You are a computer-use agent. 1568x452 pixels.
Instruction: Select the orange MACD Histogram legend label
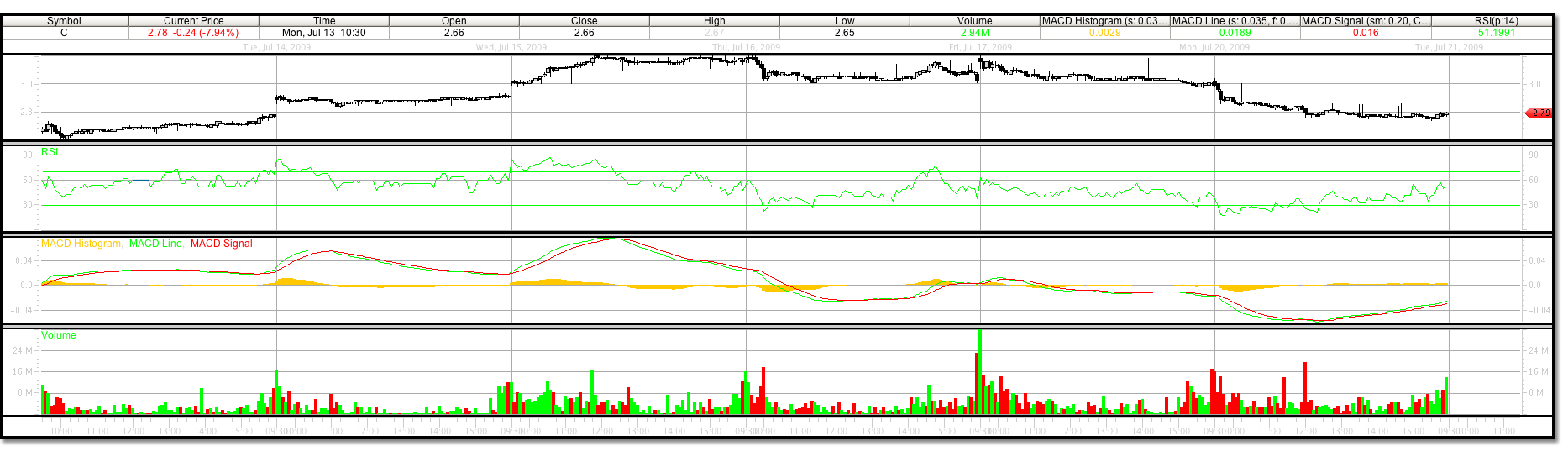81,244
